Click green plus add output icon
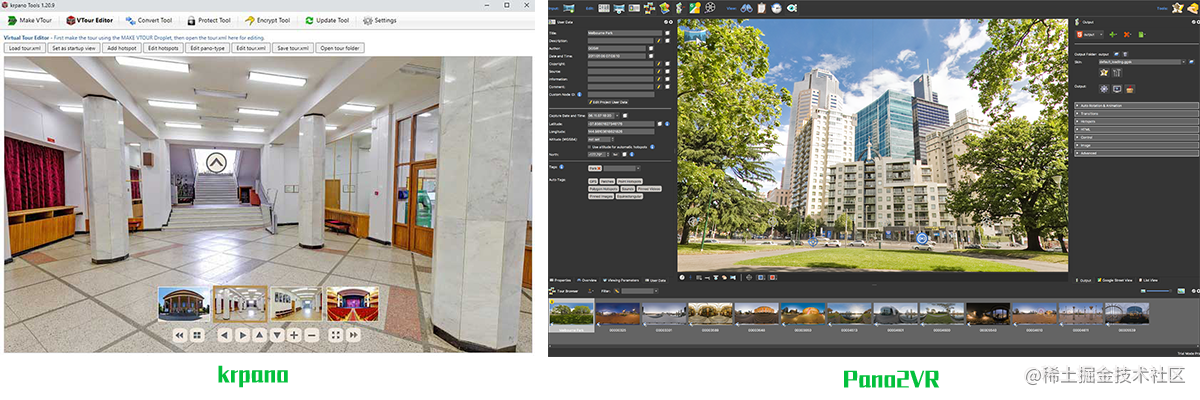Viewport: 1200px width, 400px height. click(x=1113, y=34)
